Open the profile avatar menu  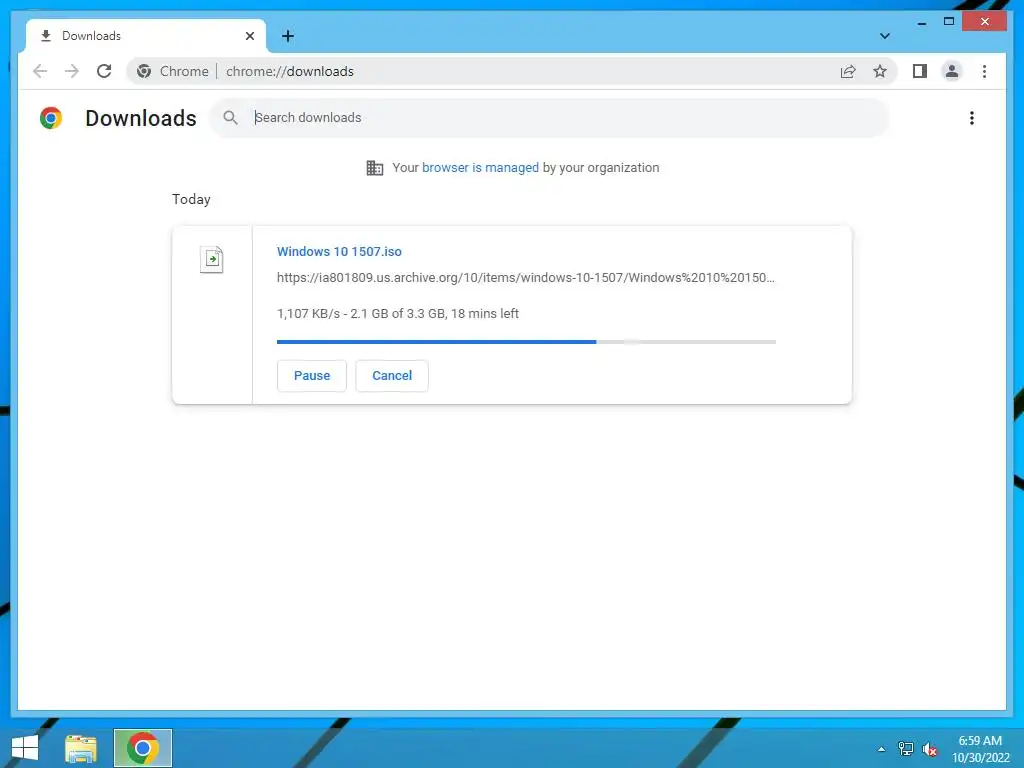(x=952, y=71)
